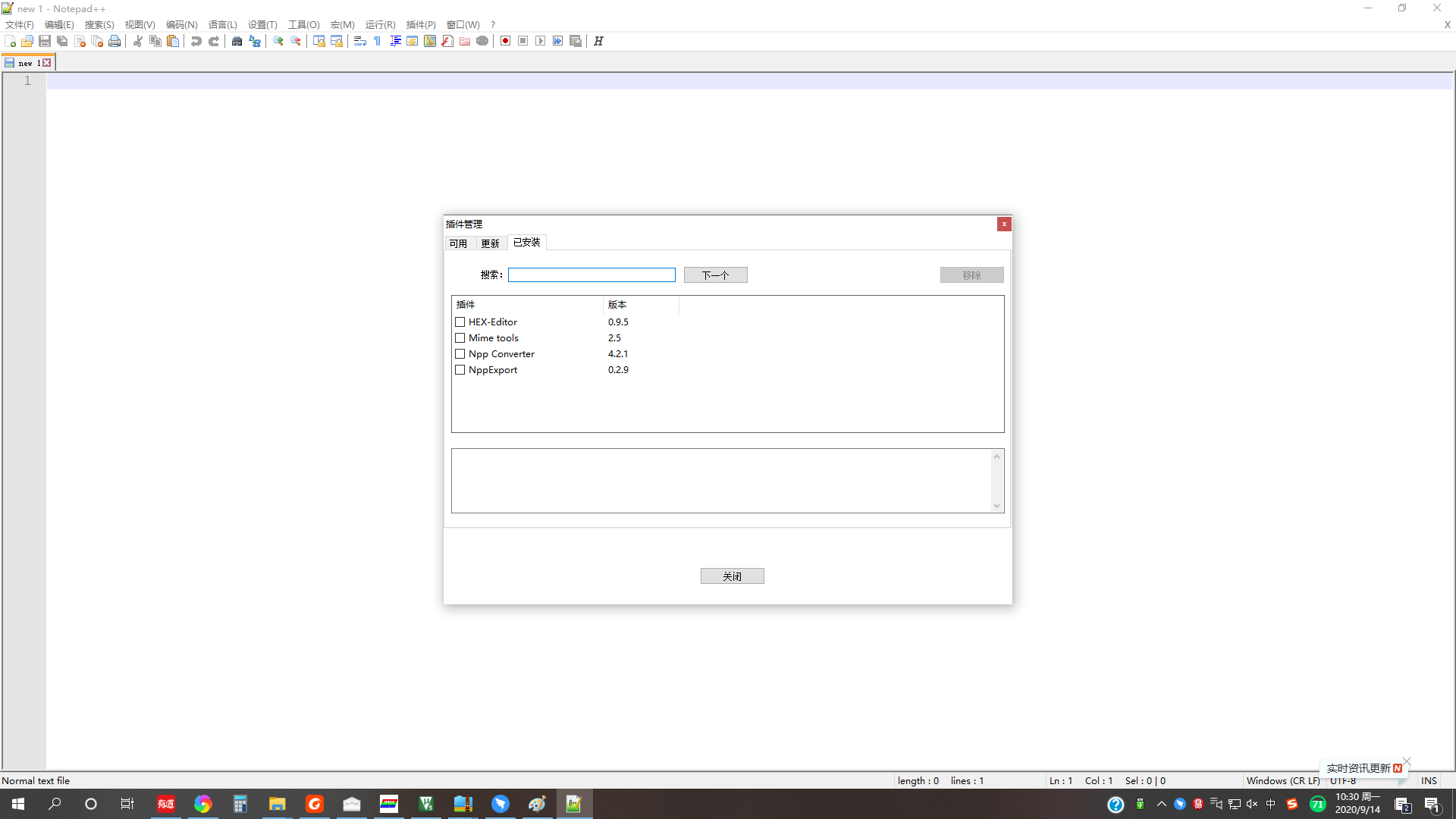Open the 插件(P) plugins menu
This screenshot has height=819, width=1456.
pos(420,24)
